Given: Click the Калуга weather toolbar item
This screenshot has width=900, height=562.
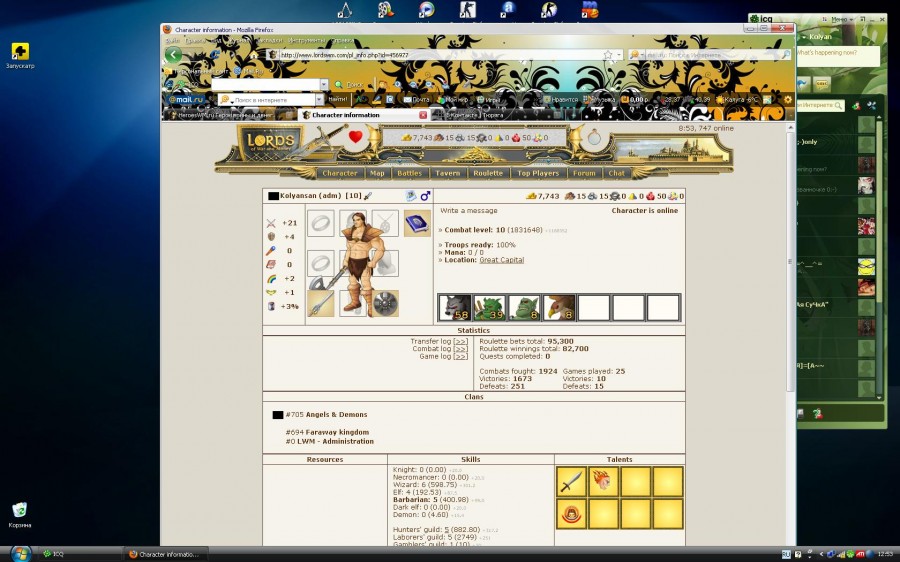Looking at the screenshot, I should pos(736,99).
